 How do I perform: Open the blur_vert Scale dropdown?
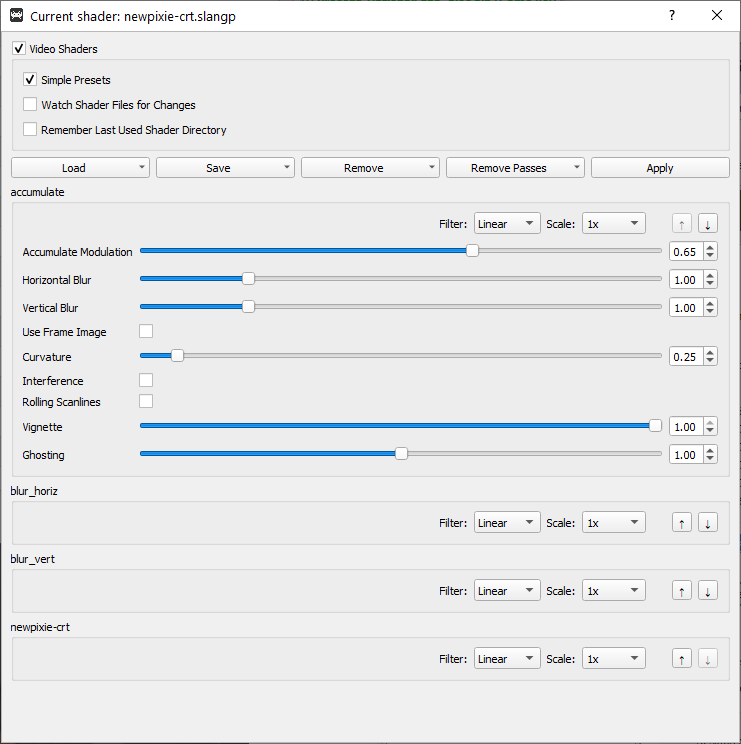pyautogui.click(x=614, y=591)
